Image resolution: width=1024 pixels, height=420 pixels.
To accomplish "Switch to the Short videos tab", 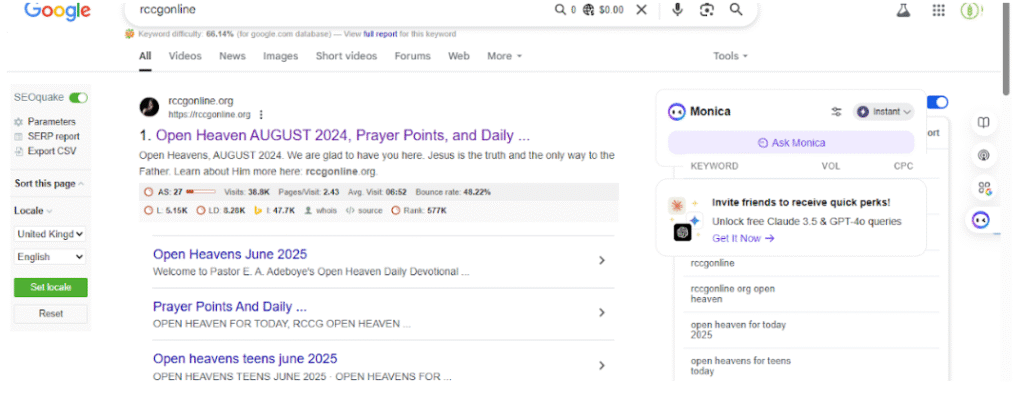I will click(346, 56).
